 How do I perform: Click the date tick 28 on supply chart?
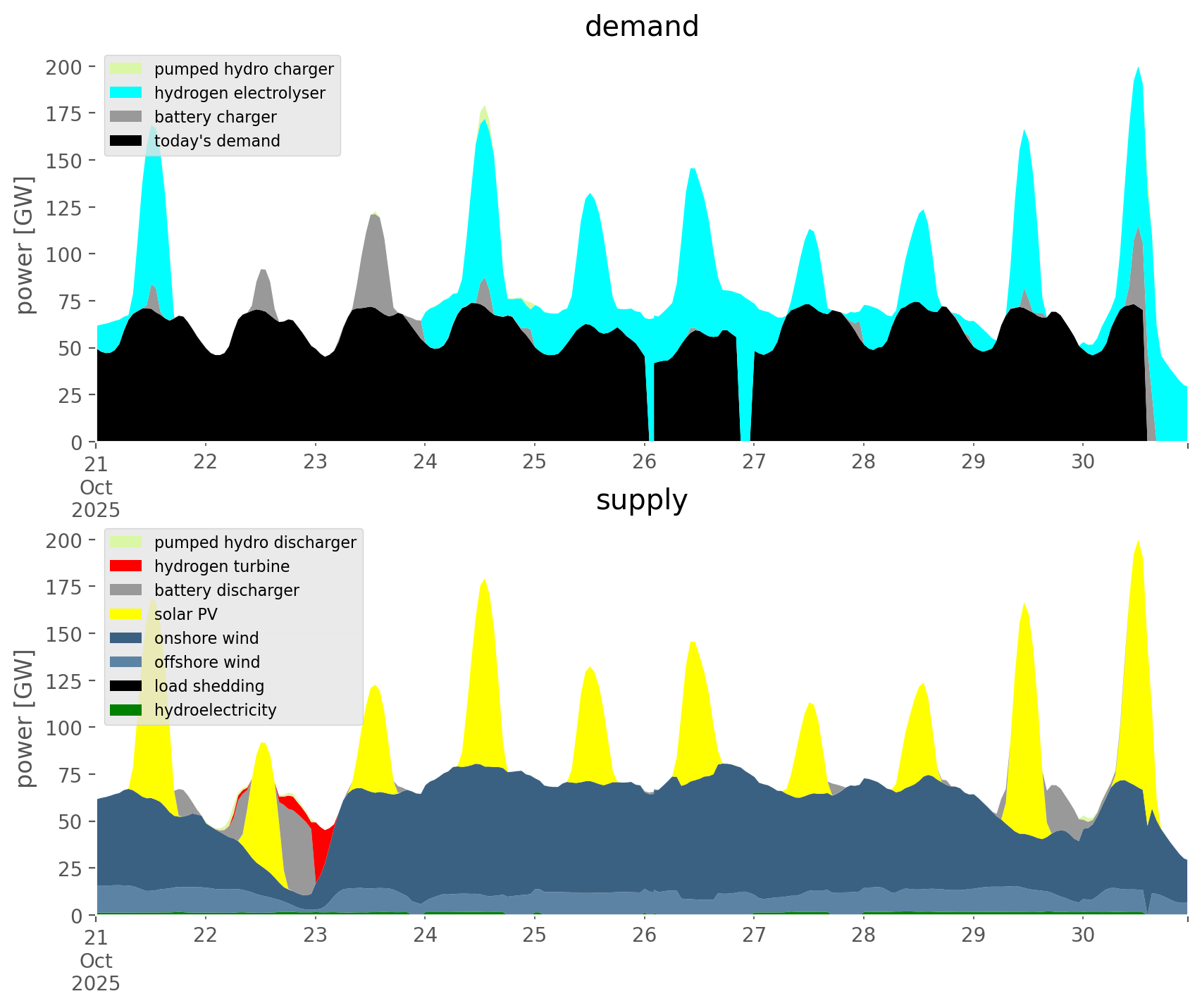(863, 935)
